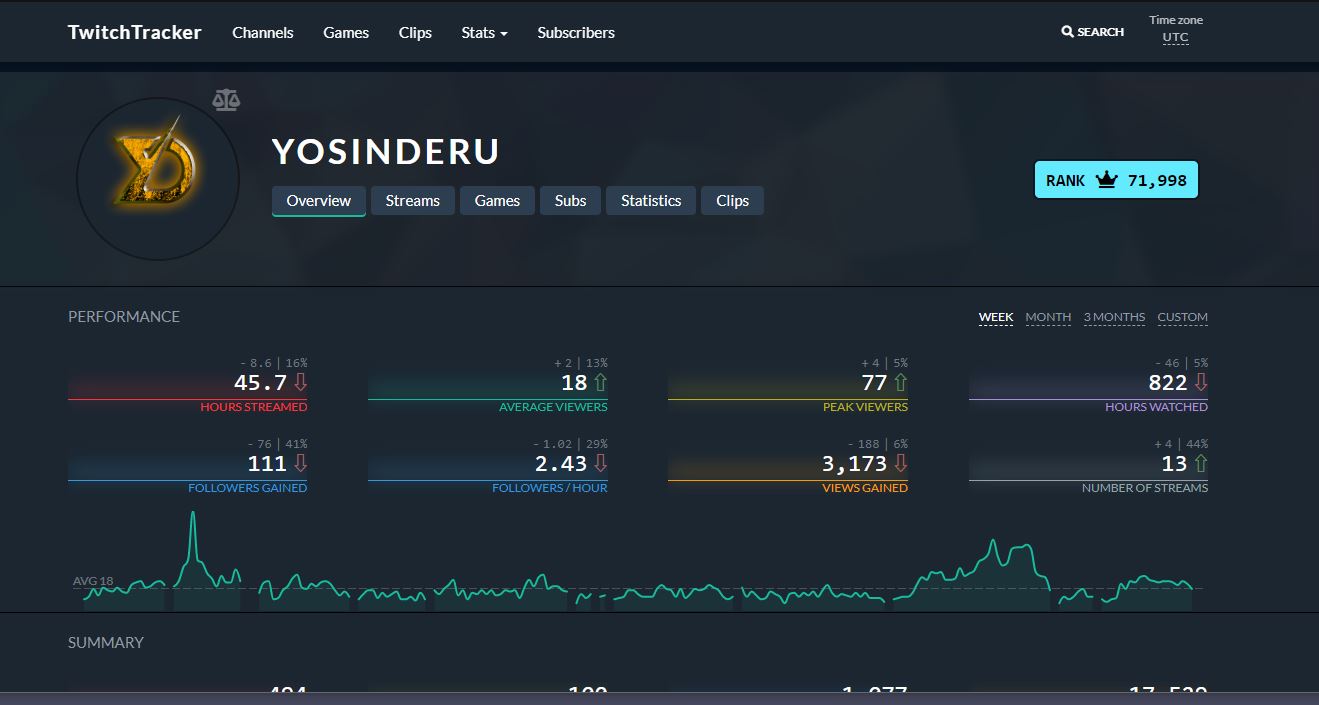Click the 77 peak viewers value
This screenshot has width=1319, height=705.
click(875, 383)
